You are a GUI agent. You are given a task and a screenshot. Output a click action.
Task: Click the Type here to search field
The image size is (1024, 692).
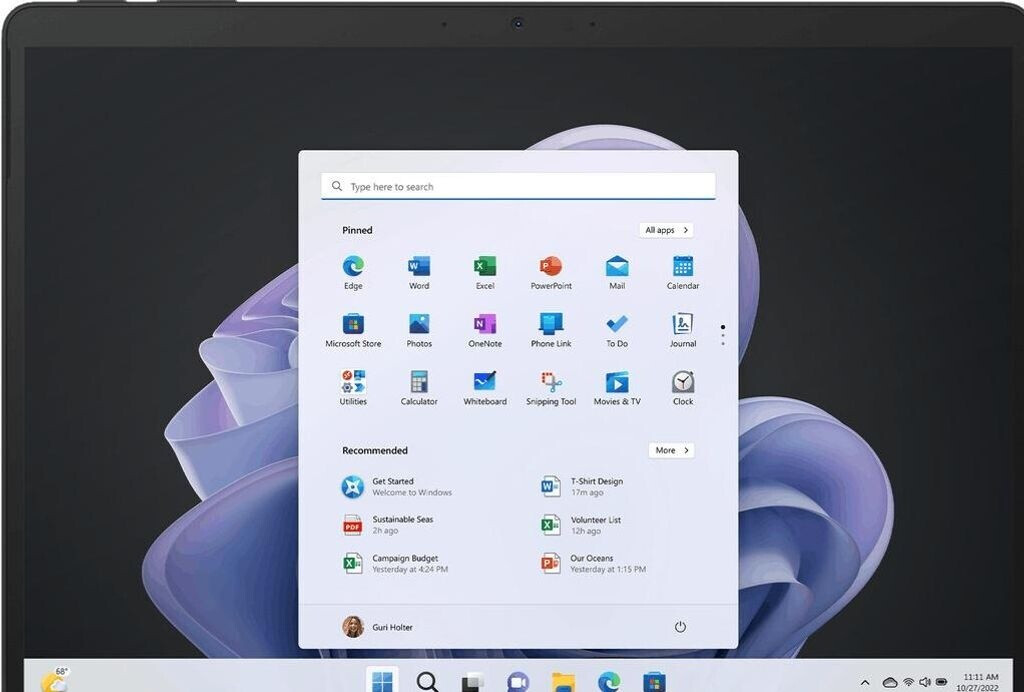[518, 187]
